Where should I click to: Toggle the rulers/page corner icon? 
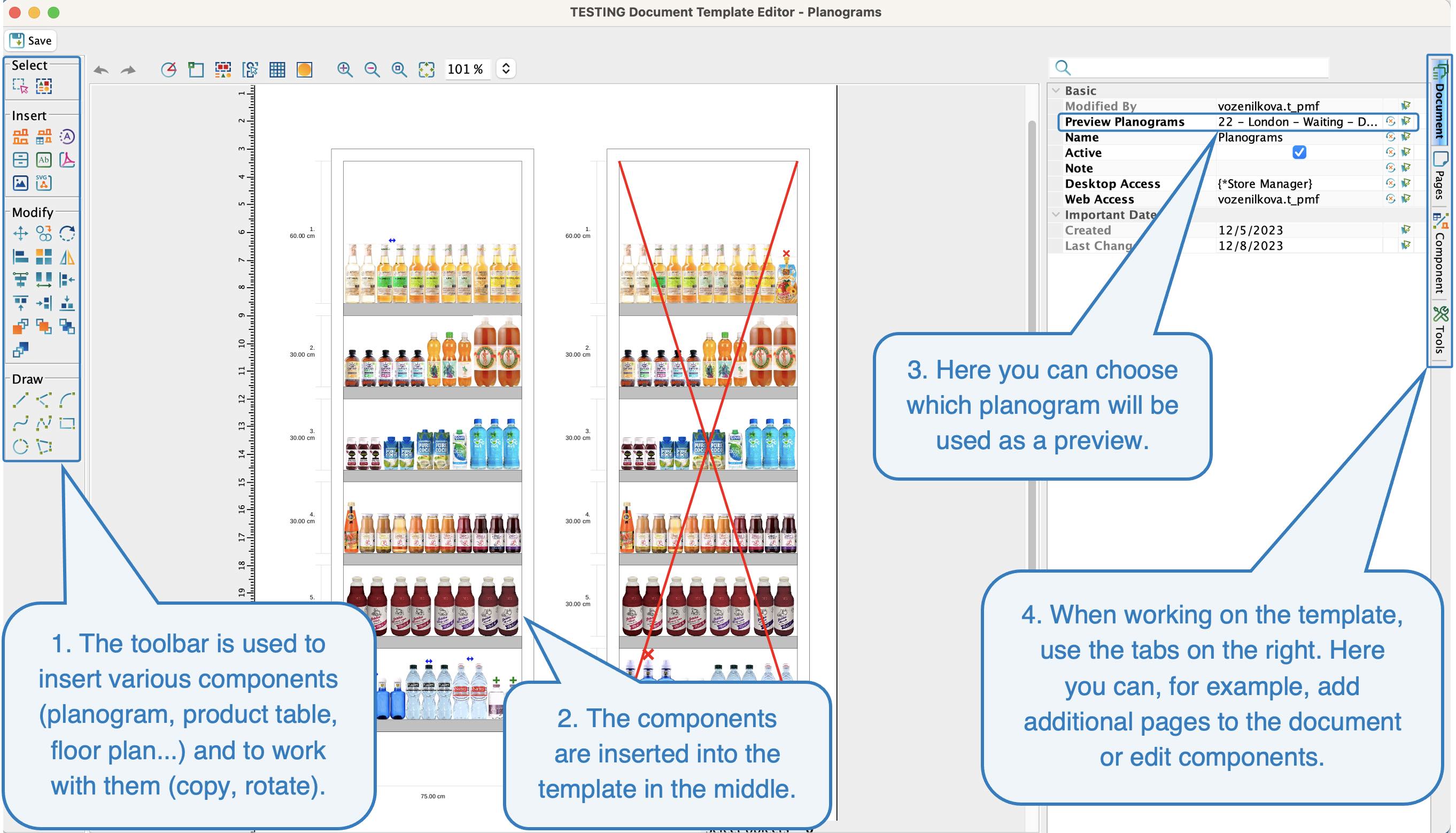pyautogui.click(x=196, y=70)
